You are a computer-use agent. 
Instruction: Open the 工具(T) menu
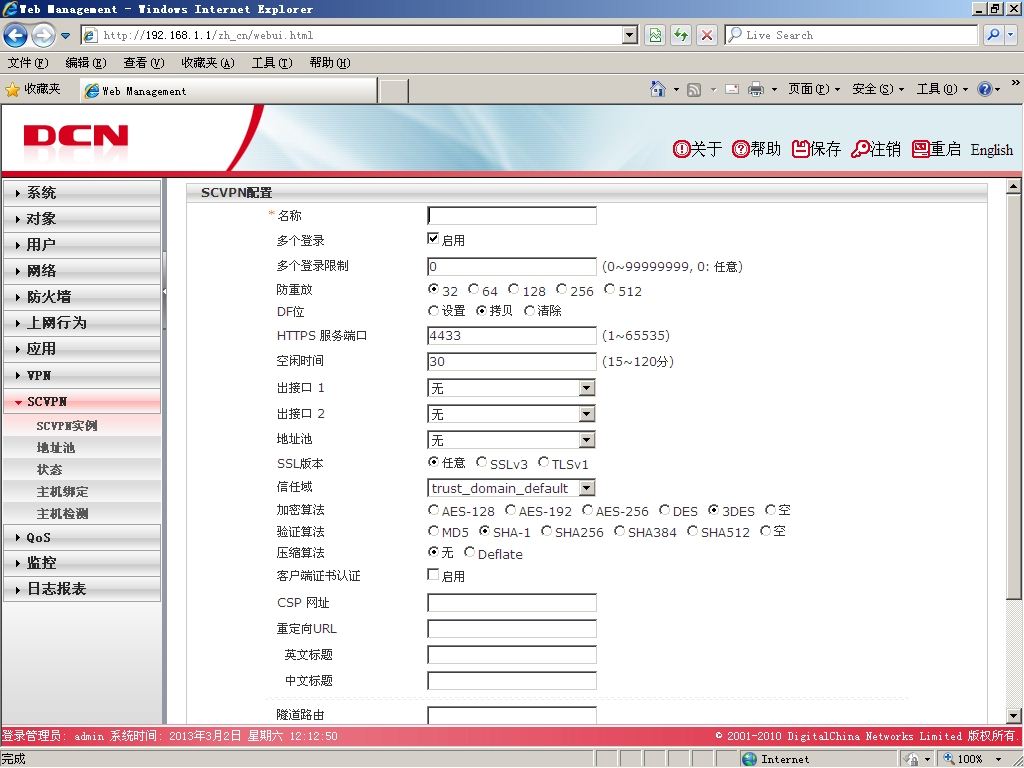point(272,63)
